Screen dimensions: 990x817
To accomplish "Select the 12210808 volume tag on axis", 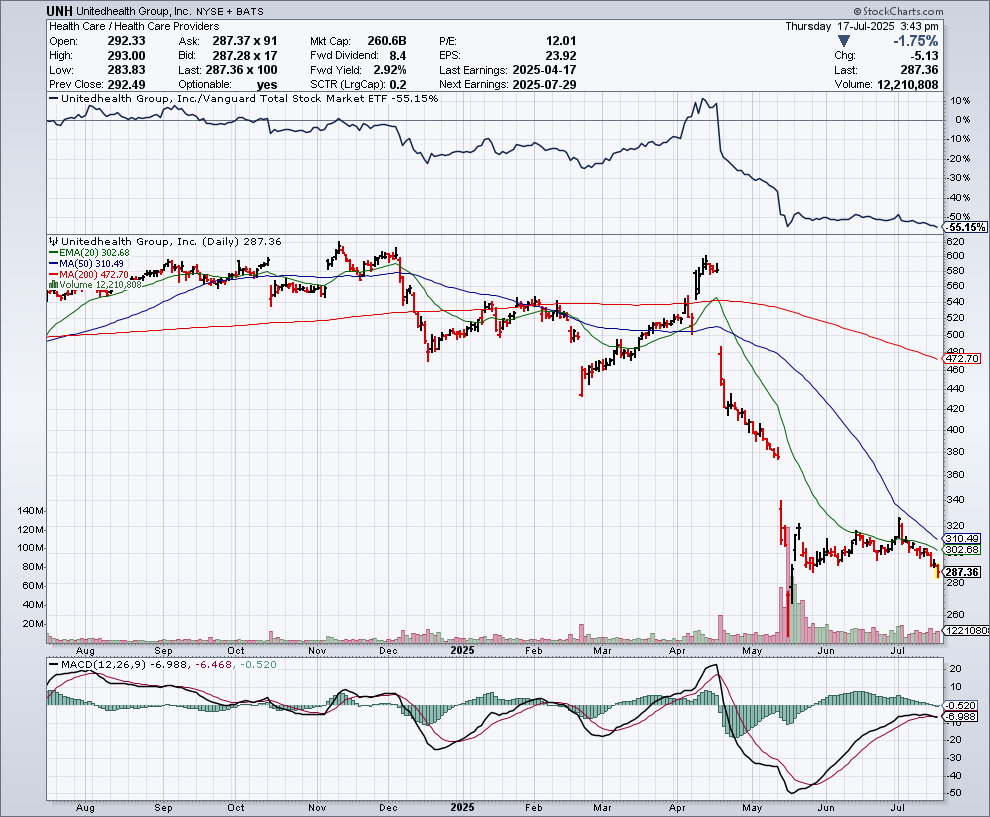I will [x=966, y=630].
